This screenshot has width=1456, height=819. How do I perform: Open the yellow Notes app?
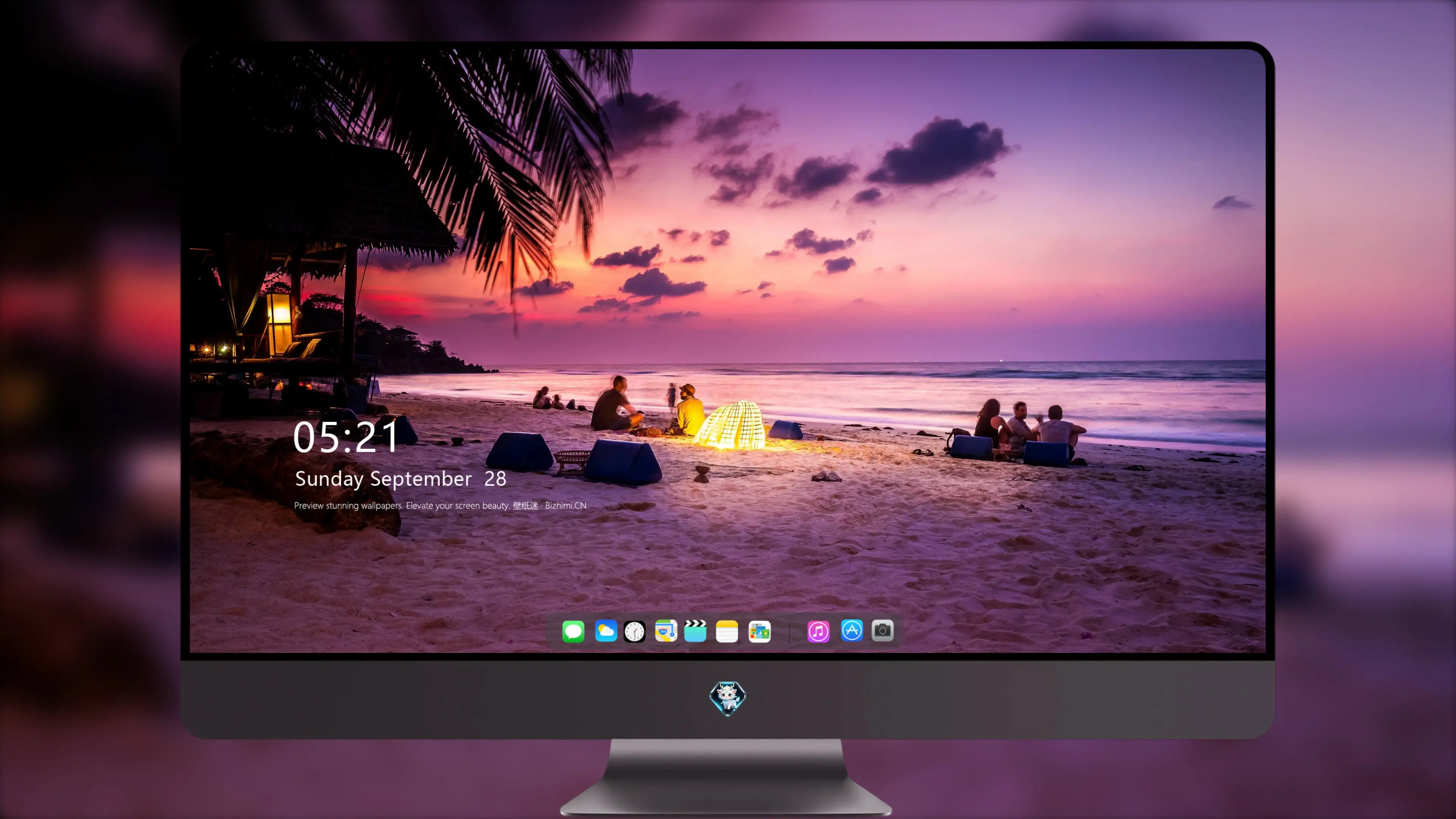[x=727, y=631]
